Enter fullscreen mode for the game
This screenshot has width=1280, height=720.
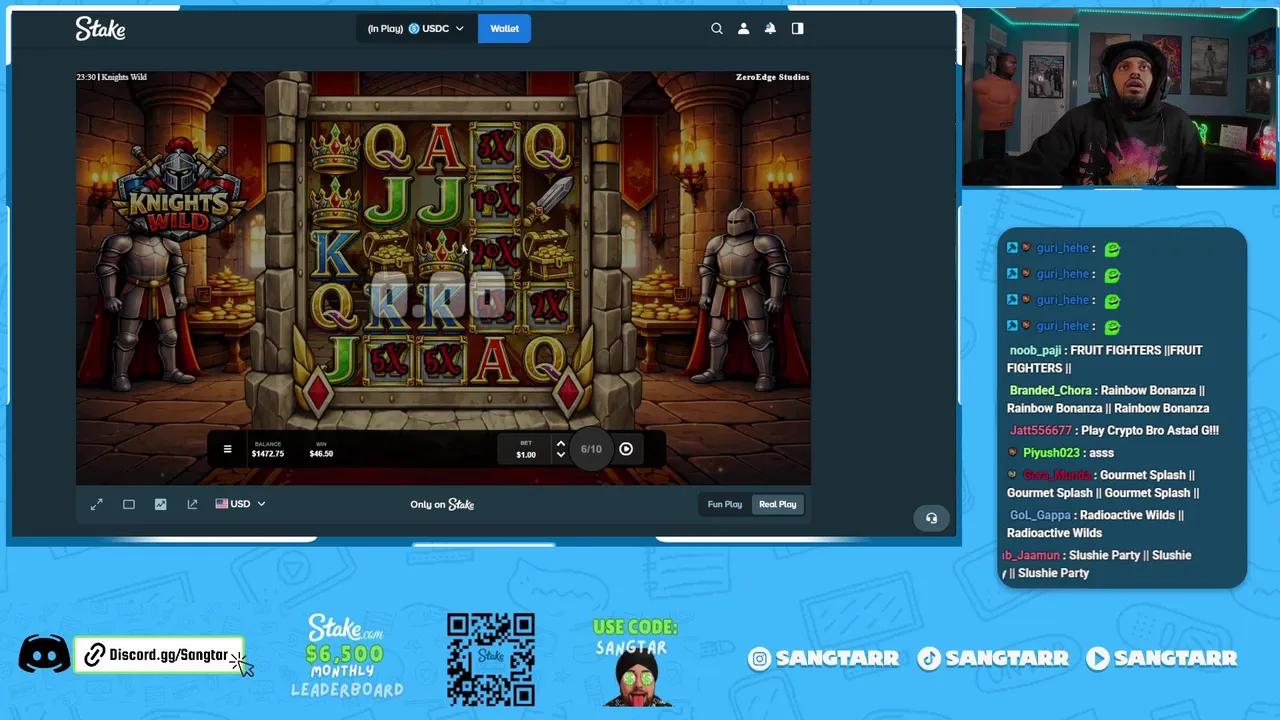[97, 504]
